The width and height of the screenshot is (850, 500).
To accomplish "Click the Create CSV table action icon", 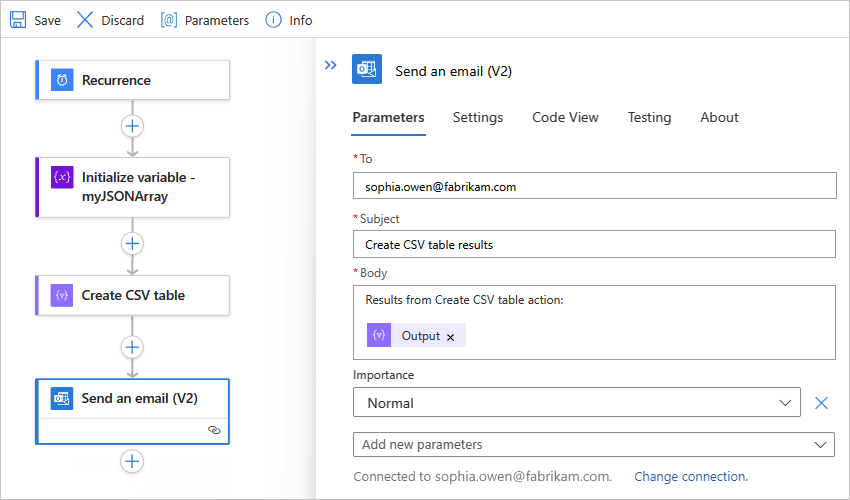I will pyautogui.click(x=62, y=295).
